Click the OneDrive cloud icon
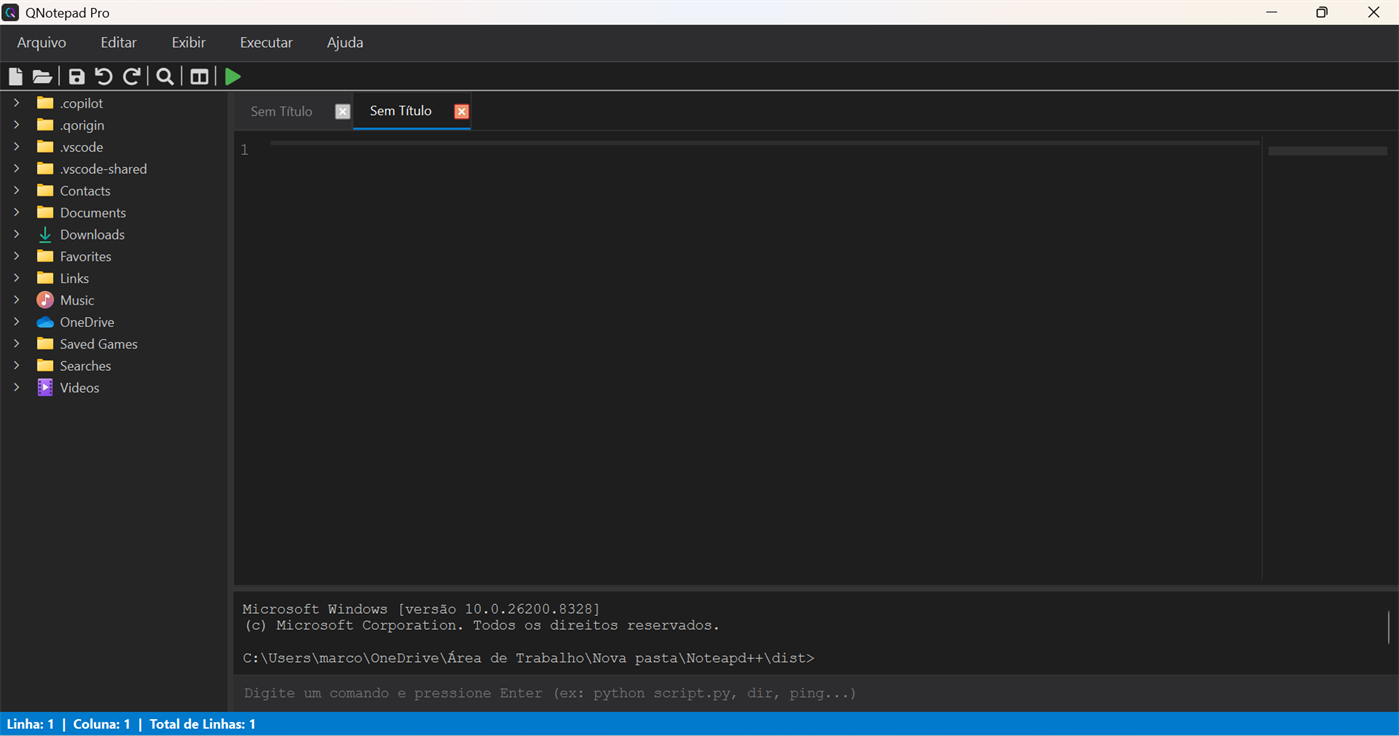The height and width of the screenshot is (736, 1399). 45,322
